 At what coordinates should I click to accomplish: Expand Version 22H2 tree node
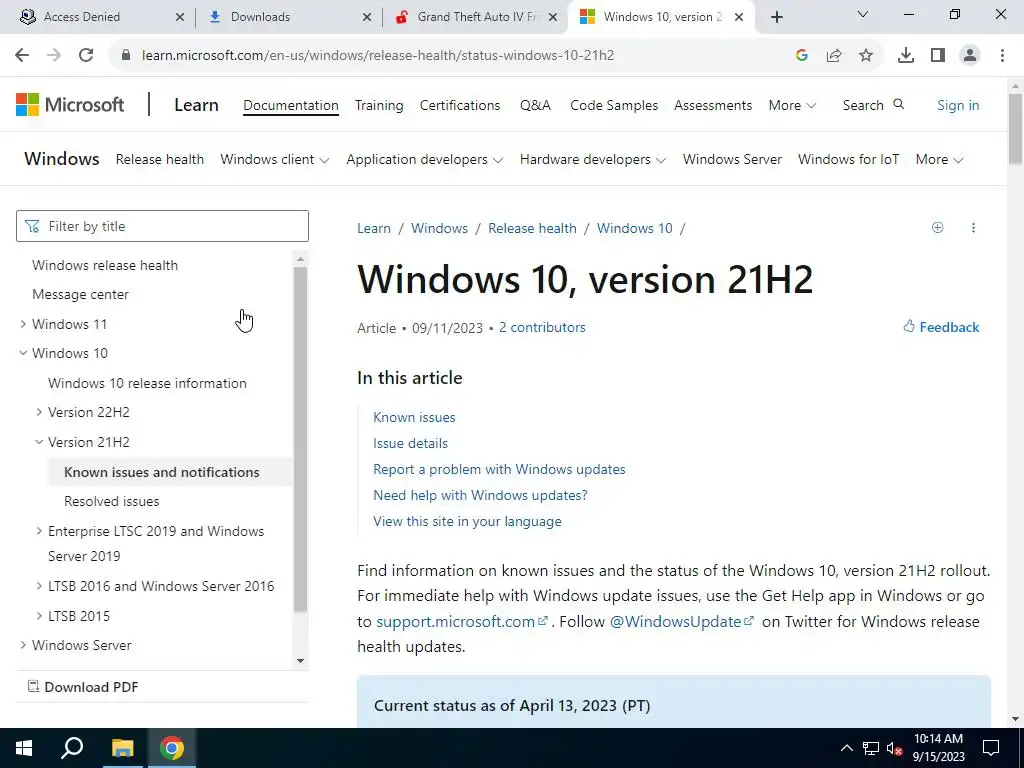coord(39,412)
